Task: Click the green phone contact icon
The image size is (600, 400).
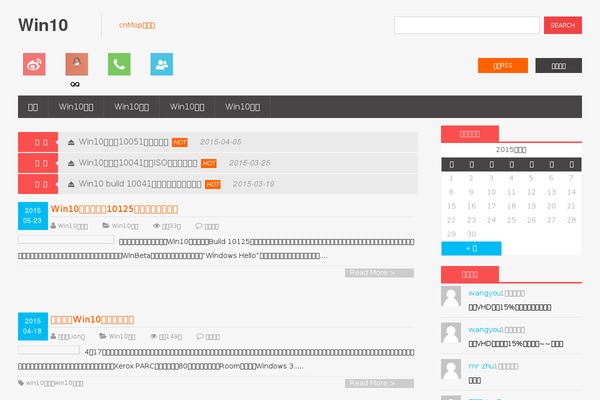Action: pos(119,64)
